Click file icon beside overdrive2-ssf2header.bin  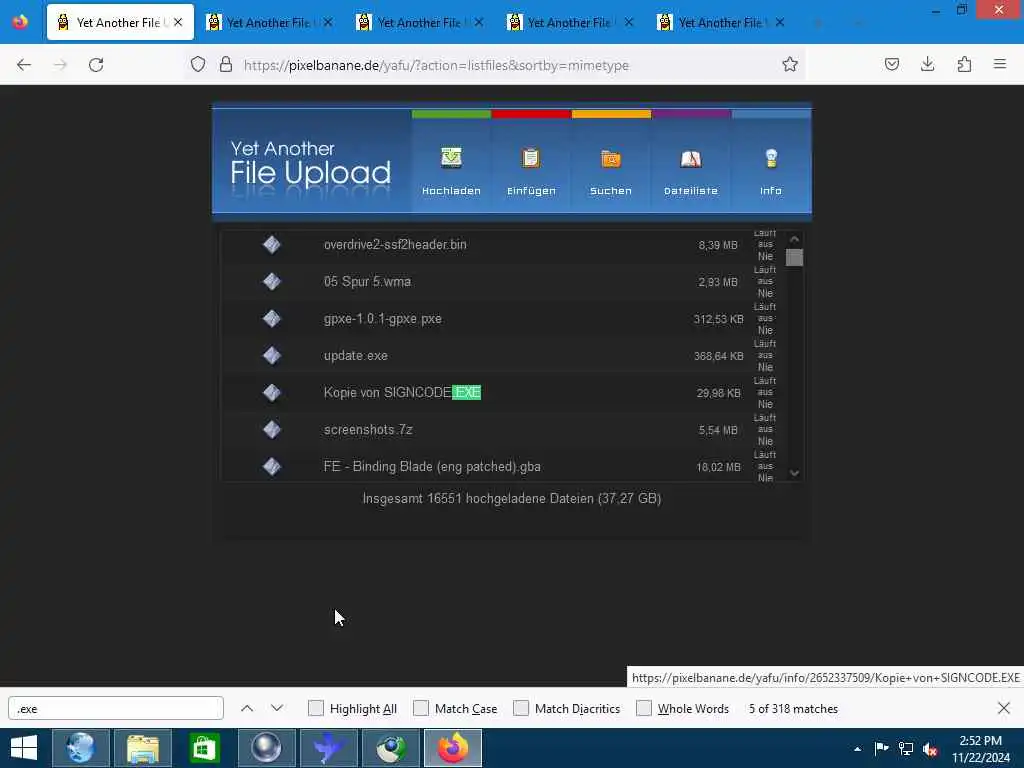(x=272, y=245)
